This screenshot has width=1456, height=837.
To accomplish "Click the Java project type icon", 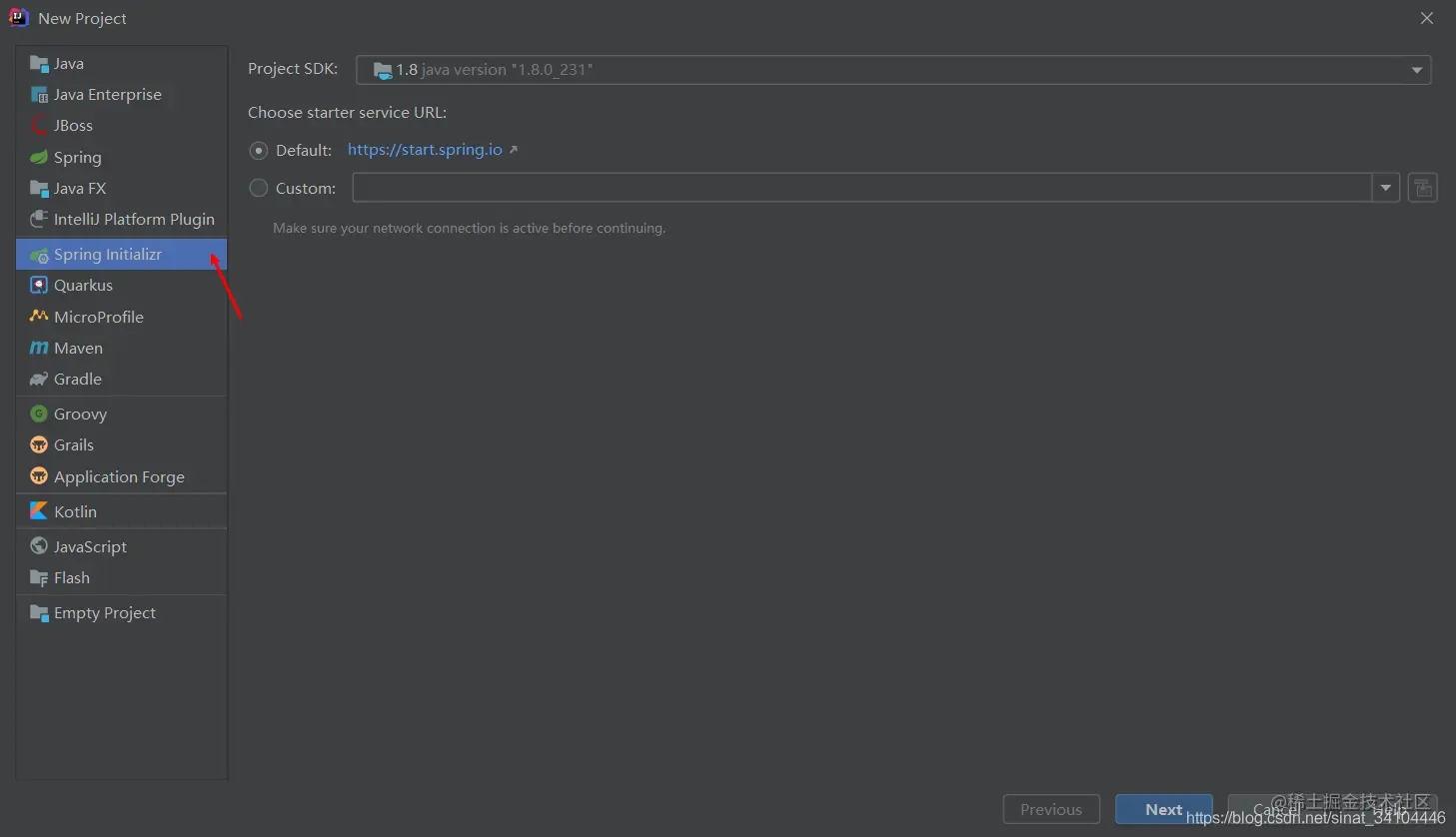I will (39, 64).
